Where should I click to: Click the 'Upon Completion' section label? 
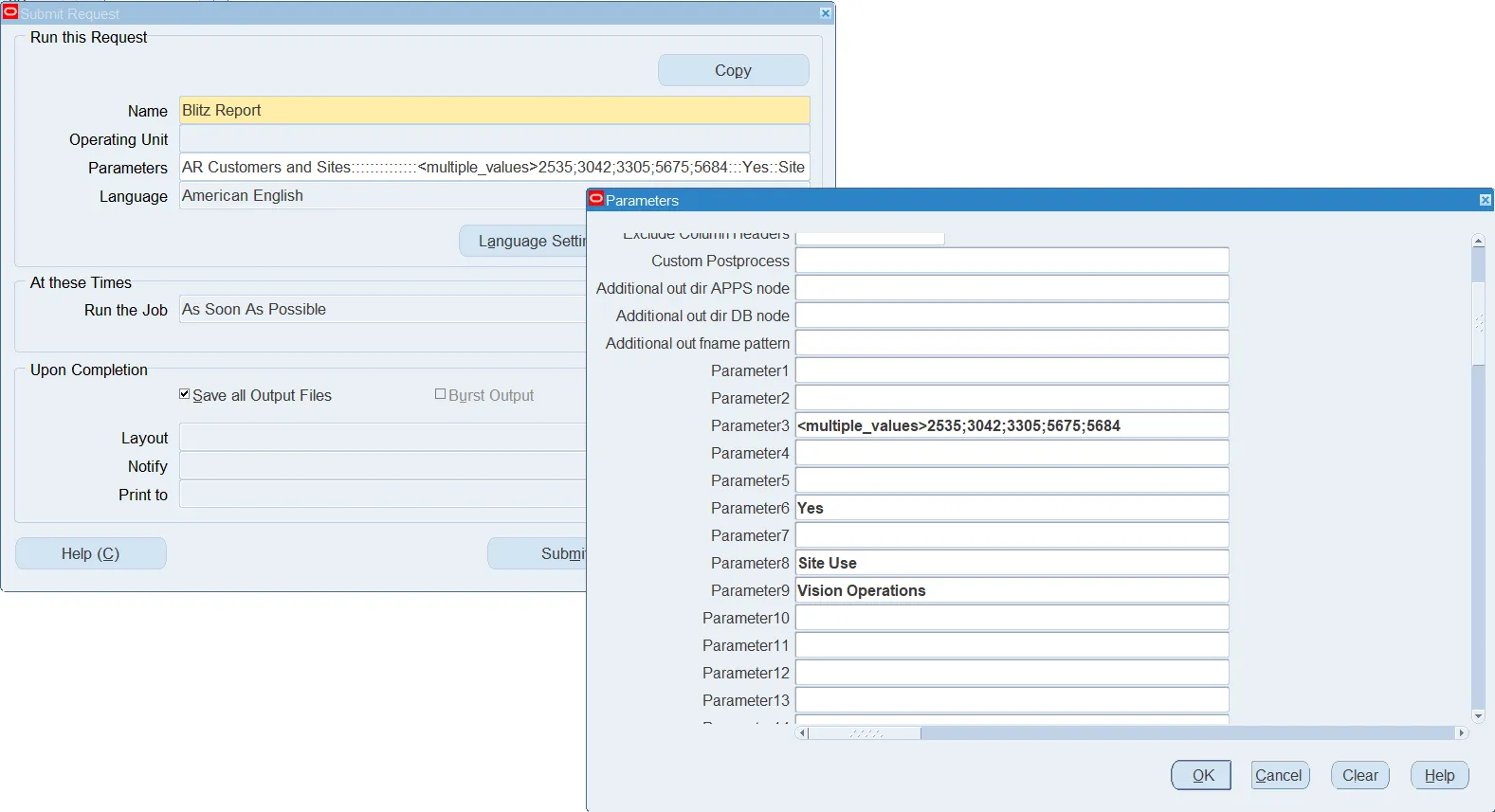89,370
